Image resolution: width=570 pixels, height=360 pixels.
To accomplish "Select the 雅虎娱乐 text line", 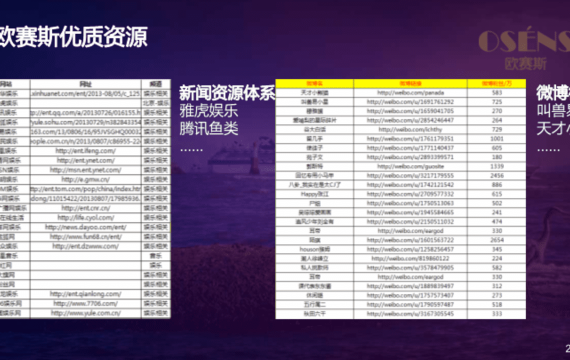I will (209, 111).
